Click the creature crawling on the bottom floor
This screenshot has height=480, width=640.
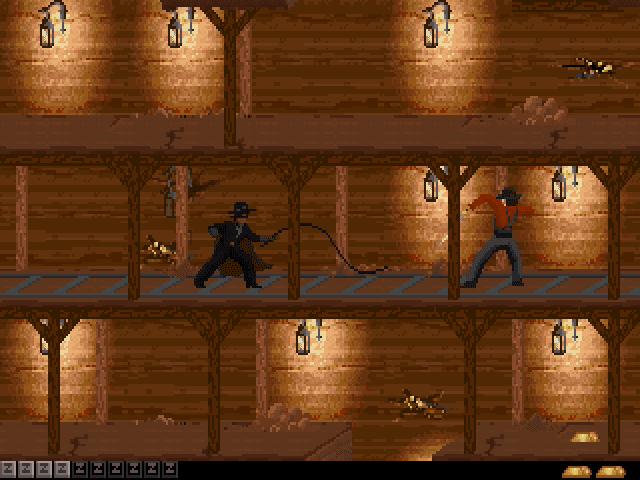pyautogui.click(x=420, y=403)
